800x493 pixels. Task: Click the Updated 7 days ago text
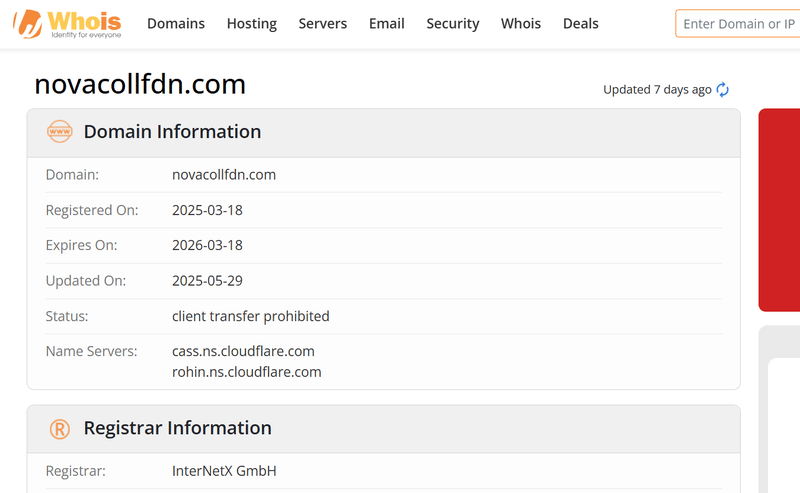tap(657, 90)
